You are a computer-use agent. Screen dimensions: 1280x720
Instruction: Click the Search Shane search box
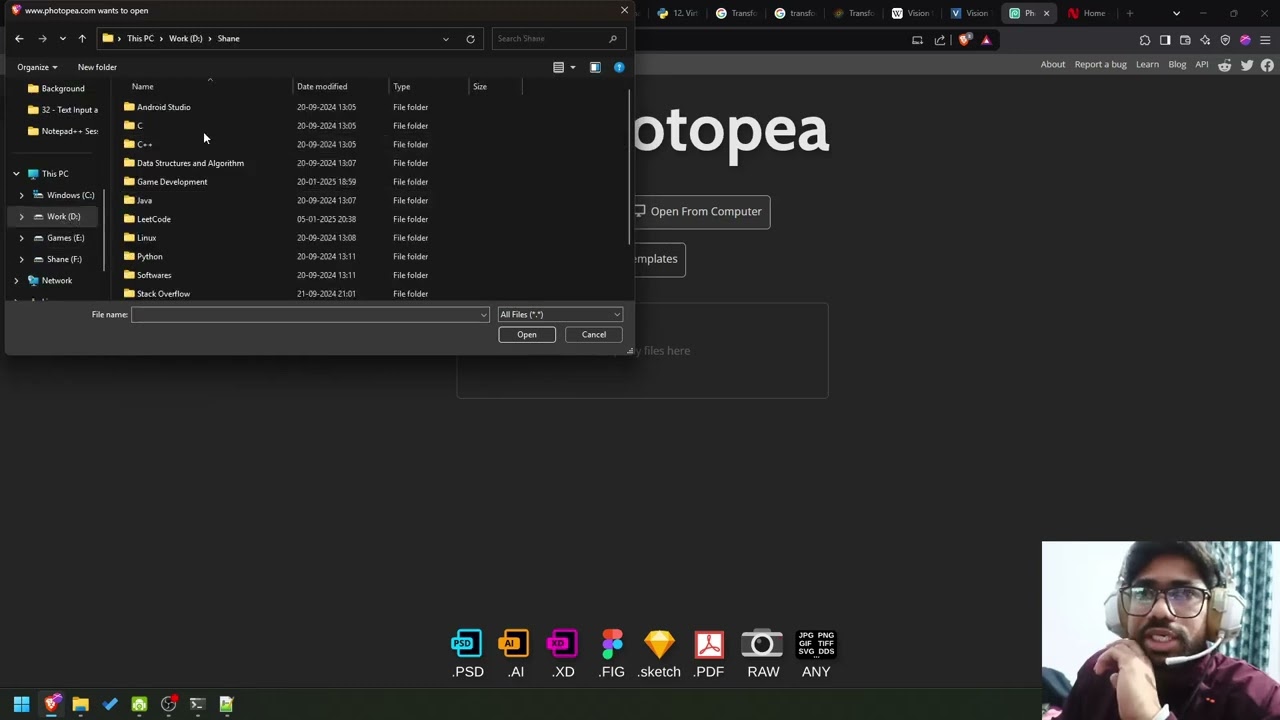coord(557,38)
